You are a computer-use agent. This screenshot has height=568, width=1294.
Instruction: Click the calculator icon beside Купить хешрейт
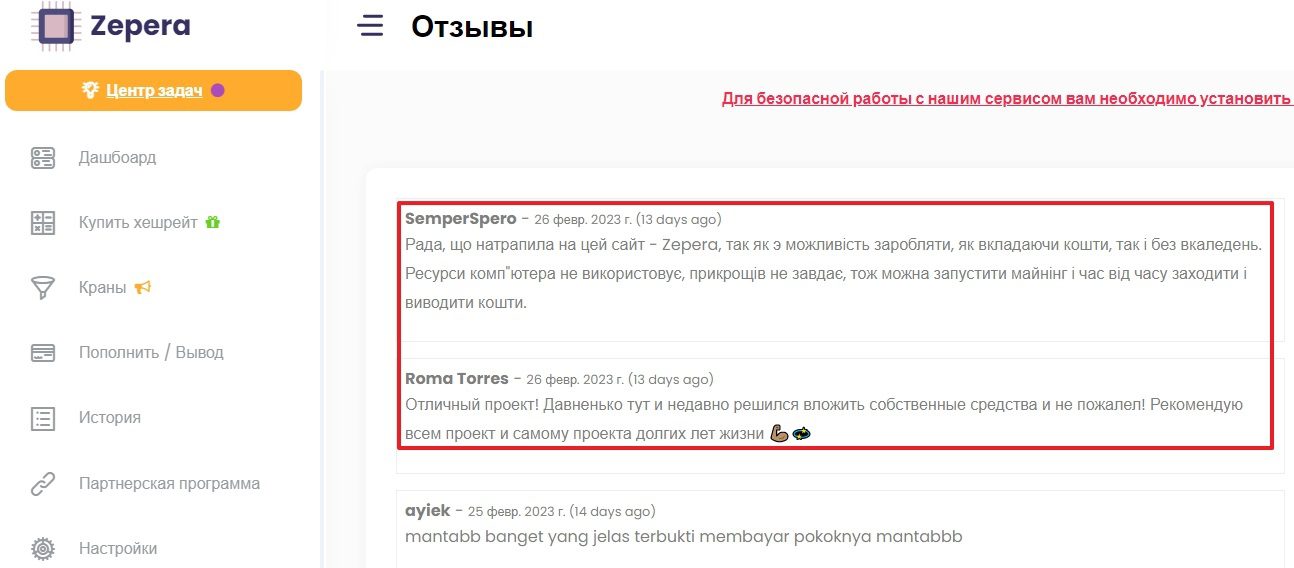[x=43, y=223]
